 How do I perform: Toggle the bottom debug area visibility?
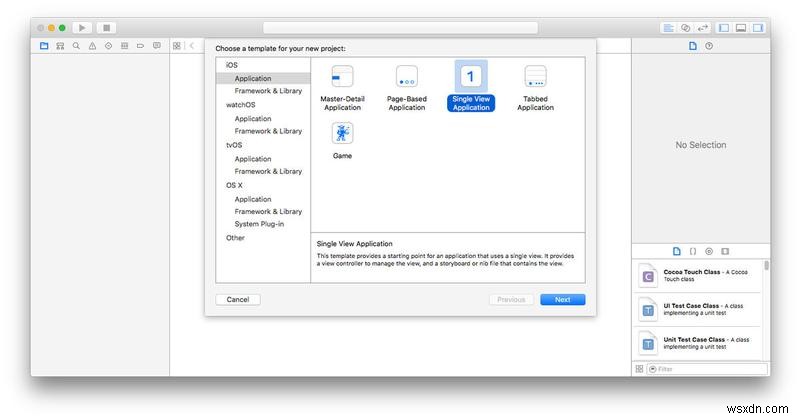pos(740,27)
